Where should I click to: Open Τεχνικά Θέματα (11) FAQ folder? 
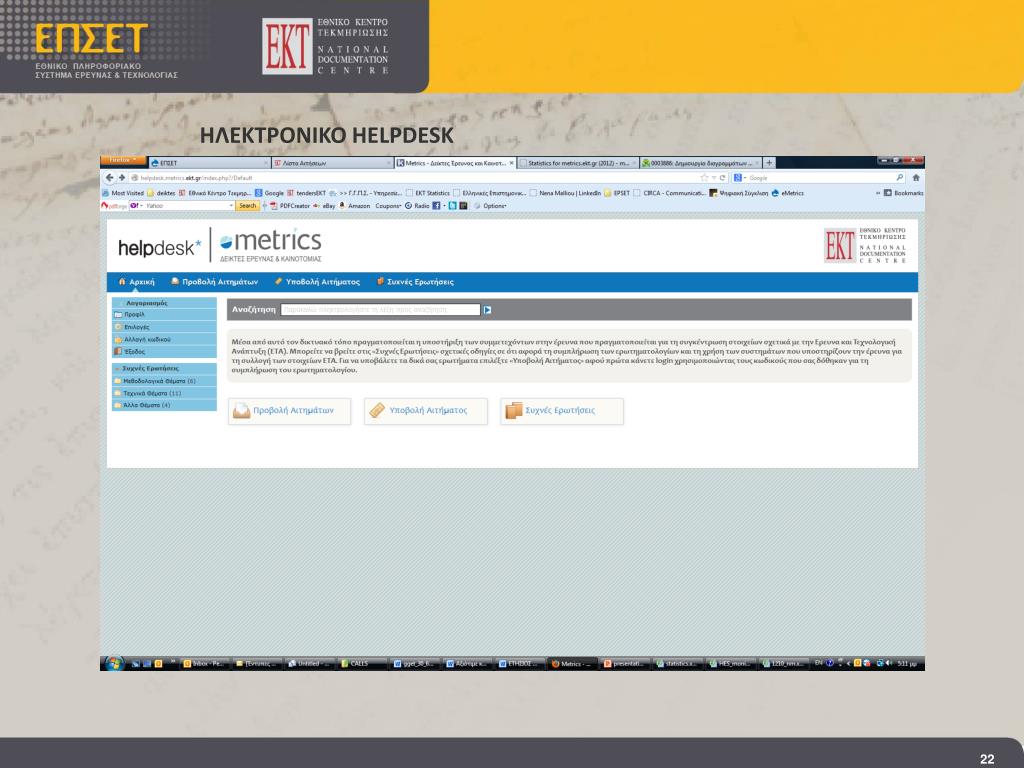[x=165, y=393]
